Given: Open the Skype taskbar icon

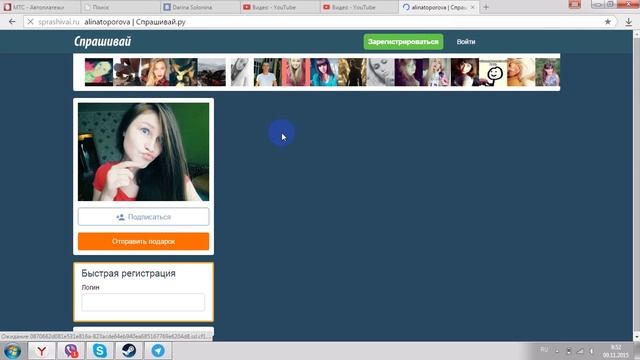Looking at the screenshot, I should tap(100, 351).
